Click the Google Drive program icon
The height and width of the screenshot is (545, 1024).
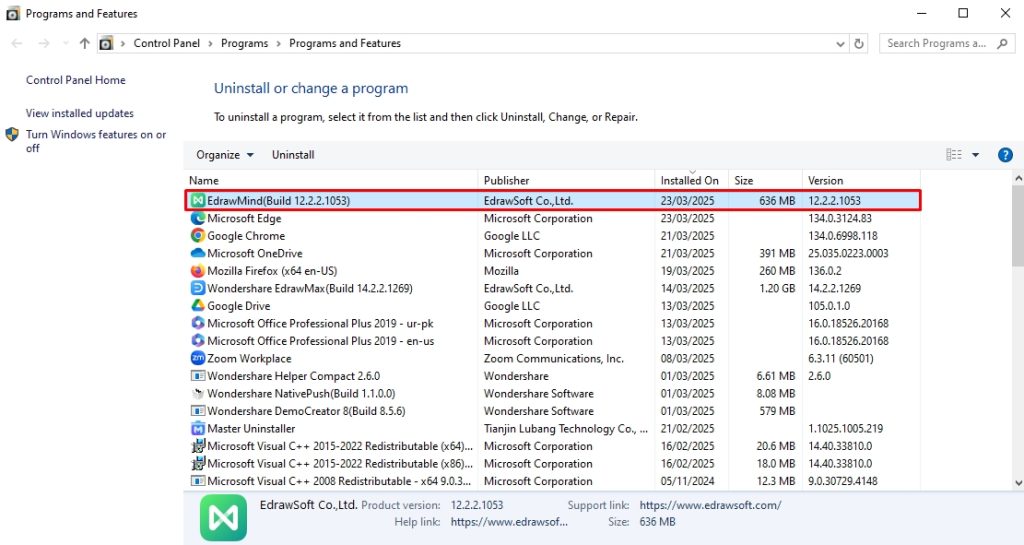tap(197, 305)
